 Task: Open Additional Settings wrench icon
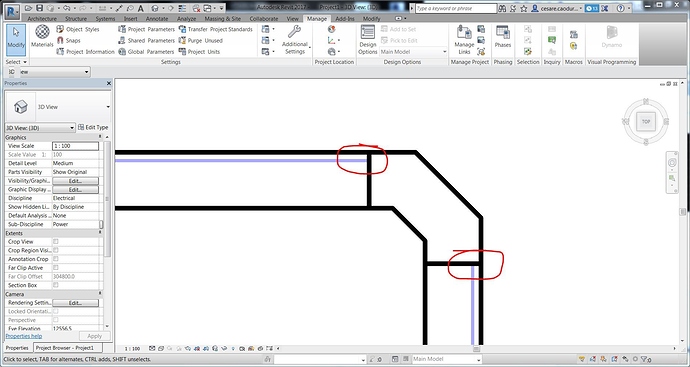click(x=294, y=31)
